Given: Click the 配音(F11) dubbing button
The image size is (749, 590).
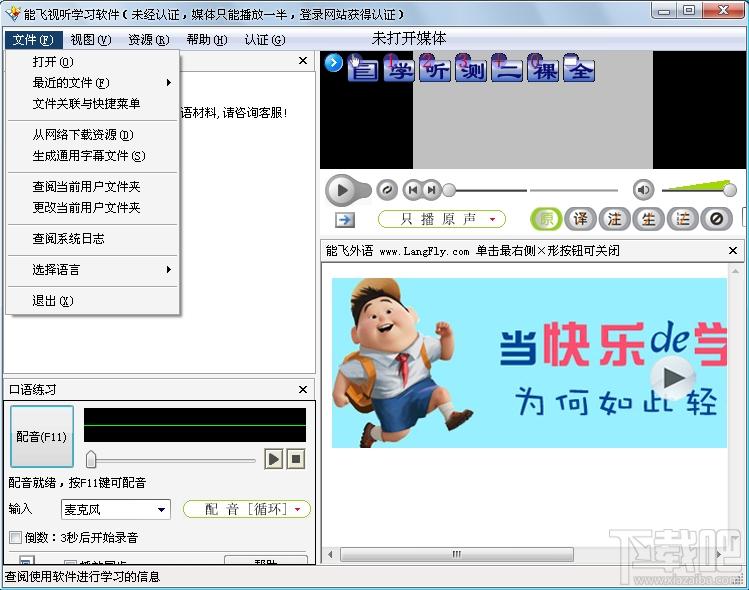Looking at the screenshot, I should 42,436.
